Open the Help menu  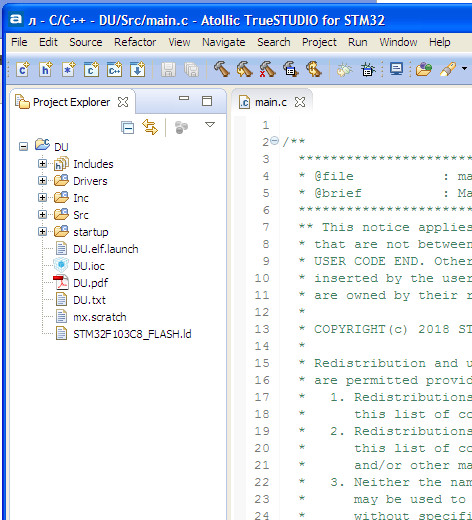(x=440, y=42)
